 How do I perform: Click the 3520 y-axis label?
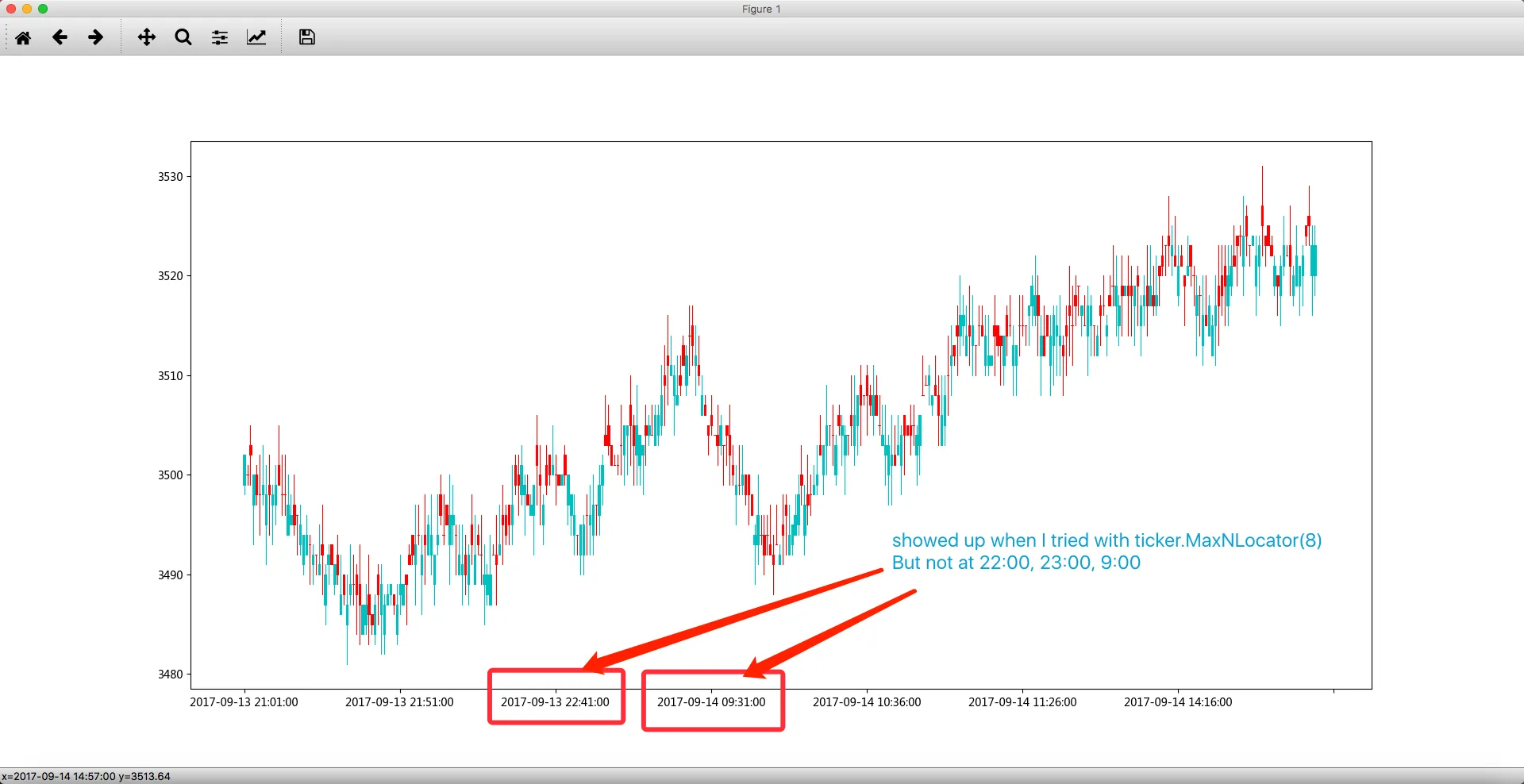[x=170, y=276]
